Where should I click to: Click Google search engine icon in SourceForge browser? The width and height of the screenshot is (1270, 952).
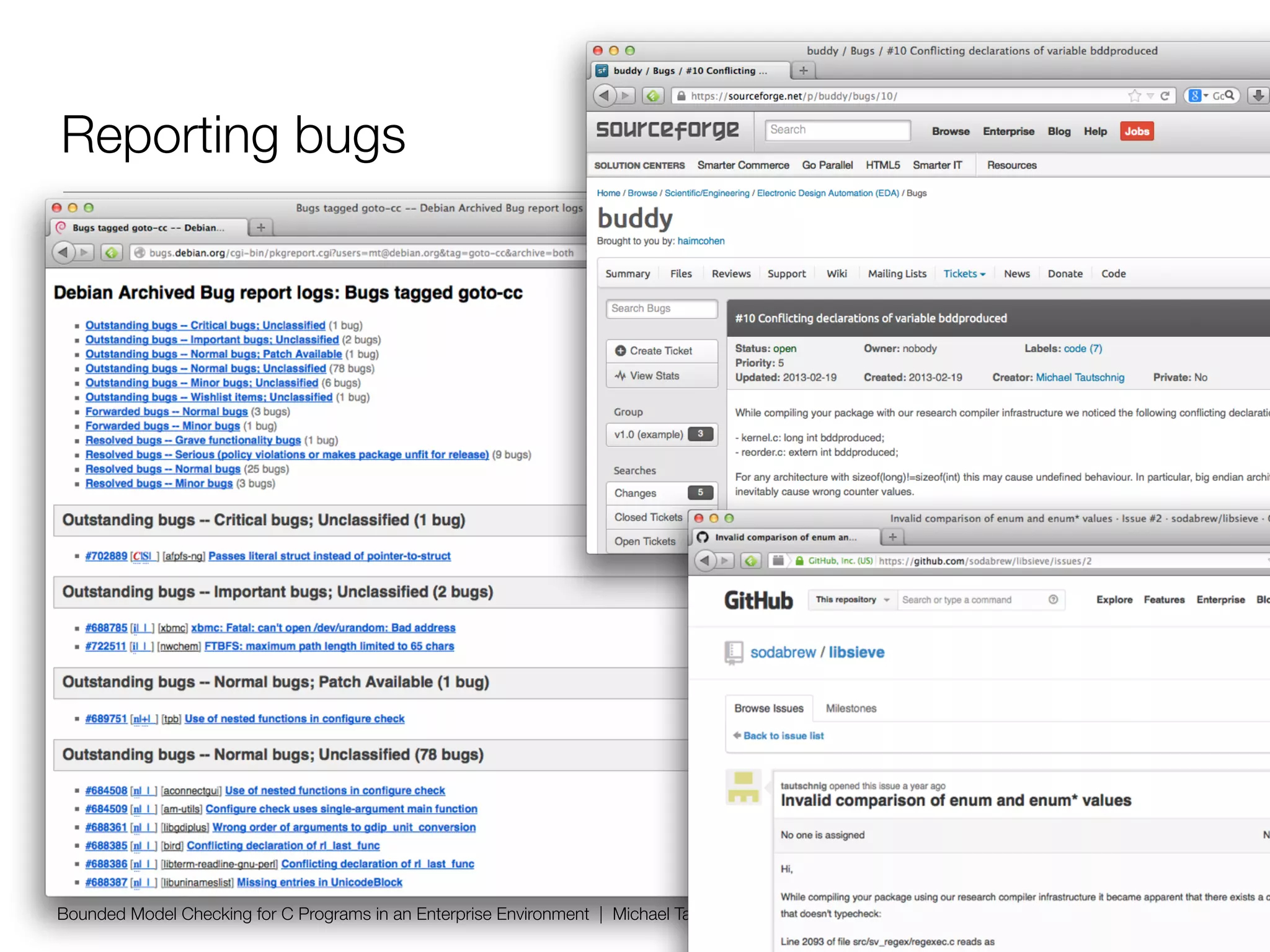coord(1194,95)
